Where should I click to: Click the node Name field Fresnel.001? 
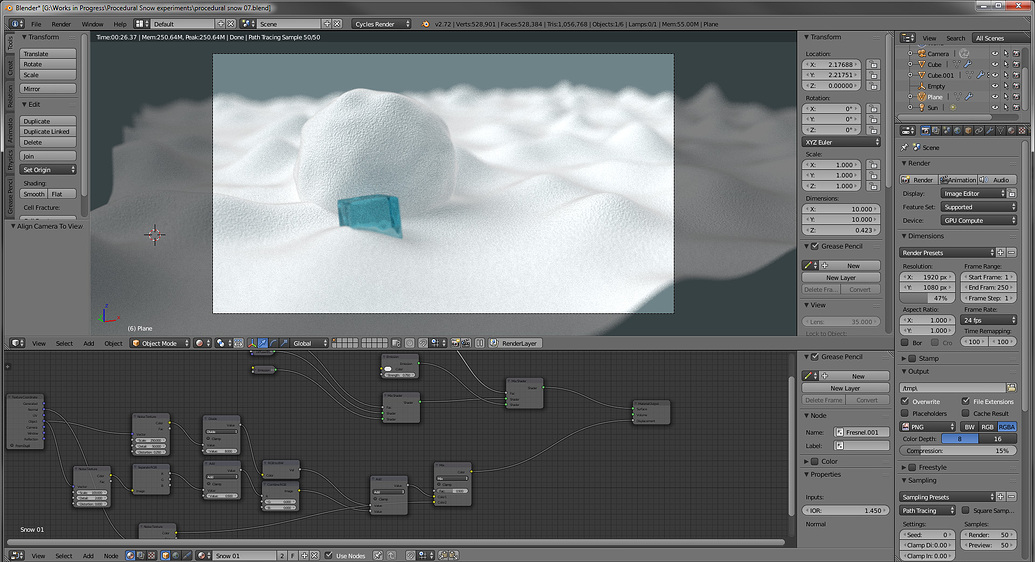861,432
